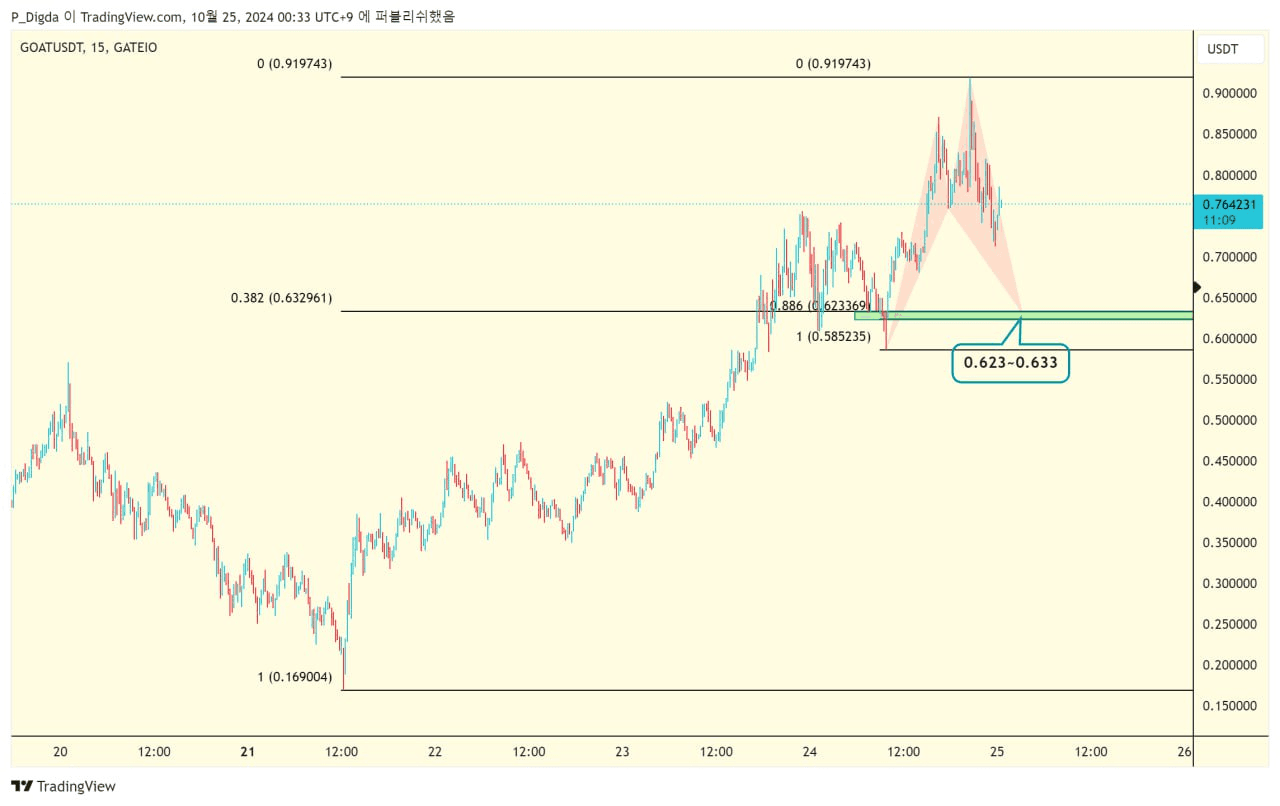Click 0.800000 on the price axis
The width and height of the screenshot is (1280, 806).
[1229, 175]
